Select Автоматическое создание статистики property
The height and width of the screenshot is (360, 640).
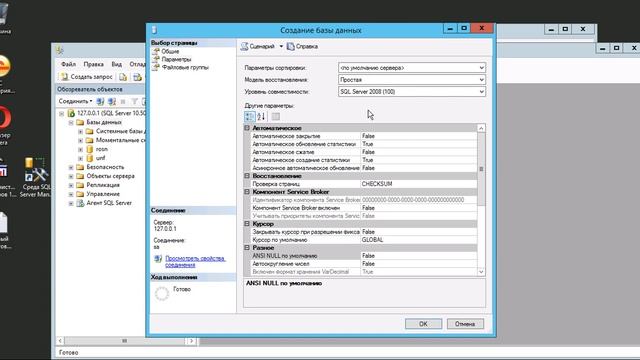(363, 160)
